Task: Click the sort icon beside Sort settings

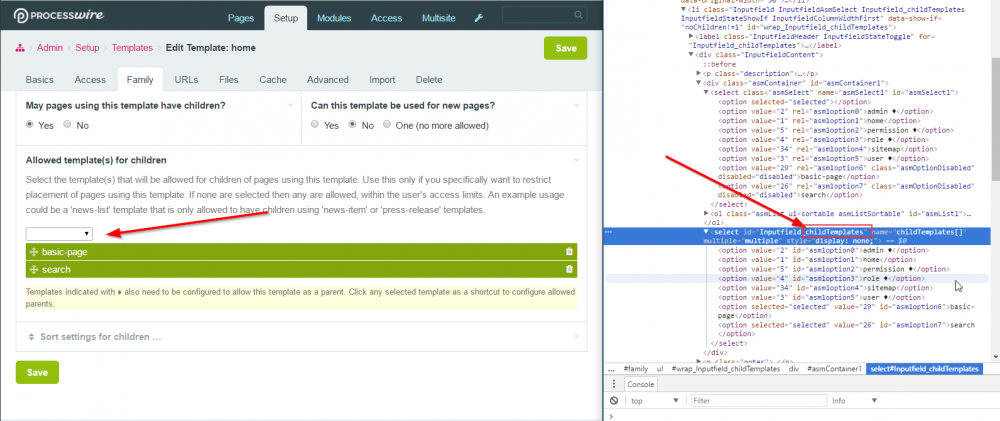Action: click(31, 336)
